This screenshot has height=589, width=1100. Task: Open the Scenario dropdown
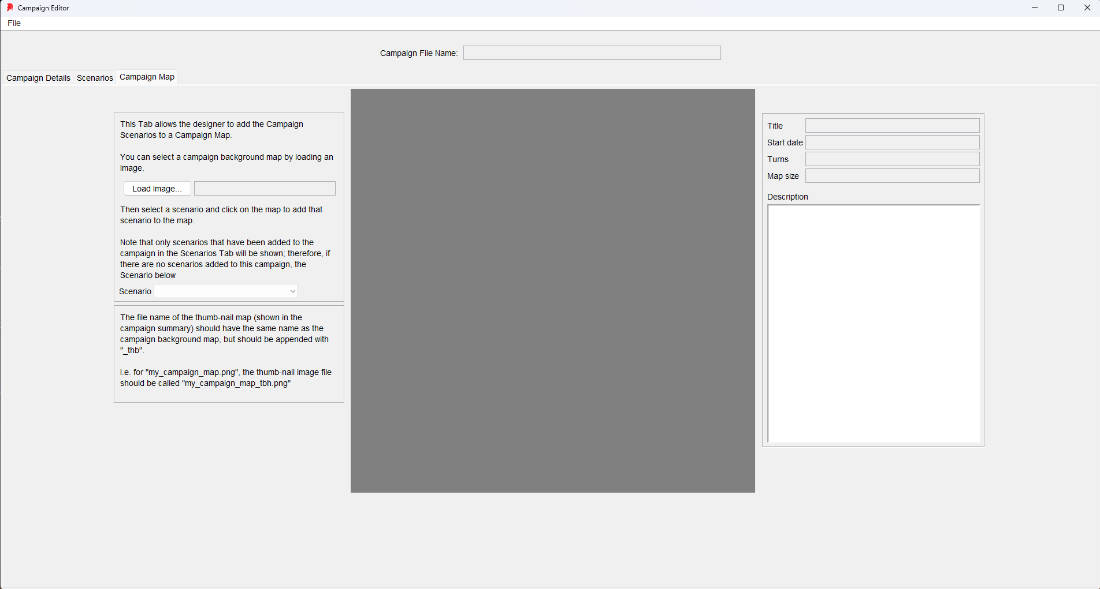point(226,291)
